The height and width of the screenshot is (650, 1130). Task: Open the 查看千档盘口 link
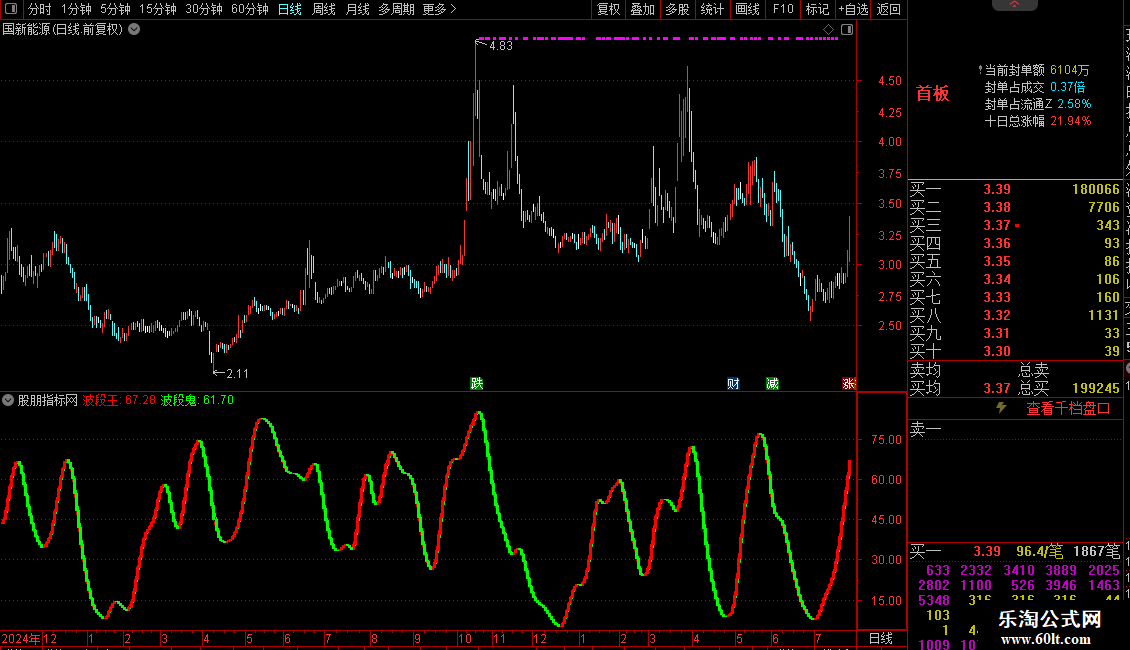click(x=1068, y=409)
